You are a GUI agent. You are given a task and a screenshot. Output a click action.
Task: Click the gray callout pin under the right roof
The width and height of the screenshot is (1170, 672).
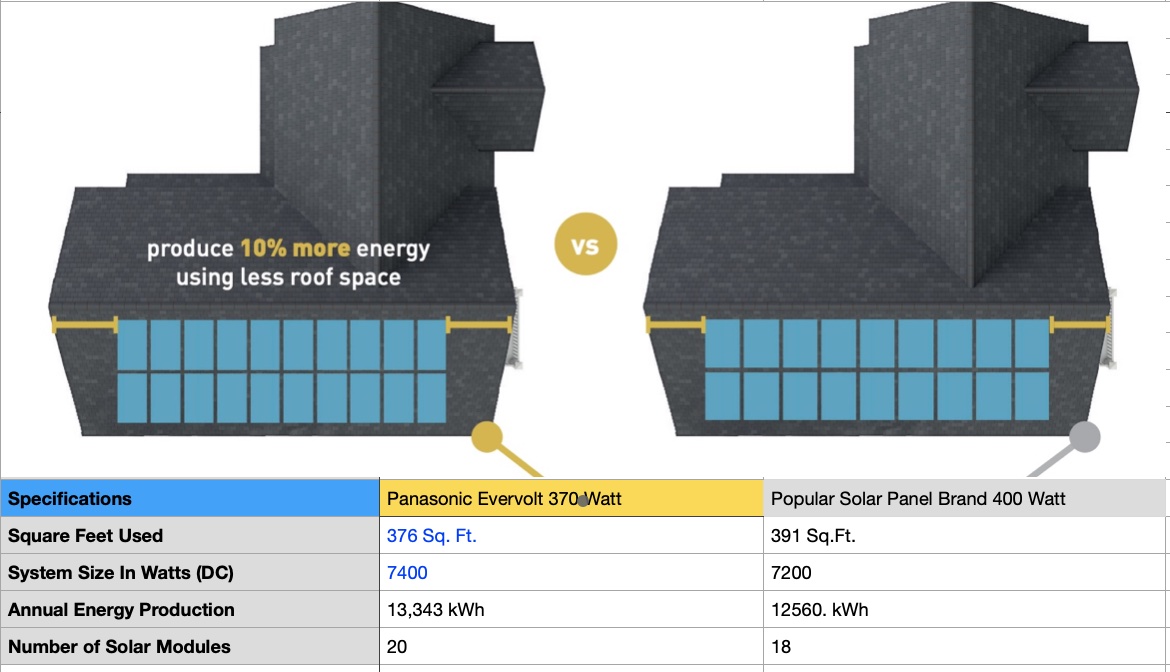click(1084, 436)
